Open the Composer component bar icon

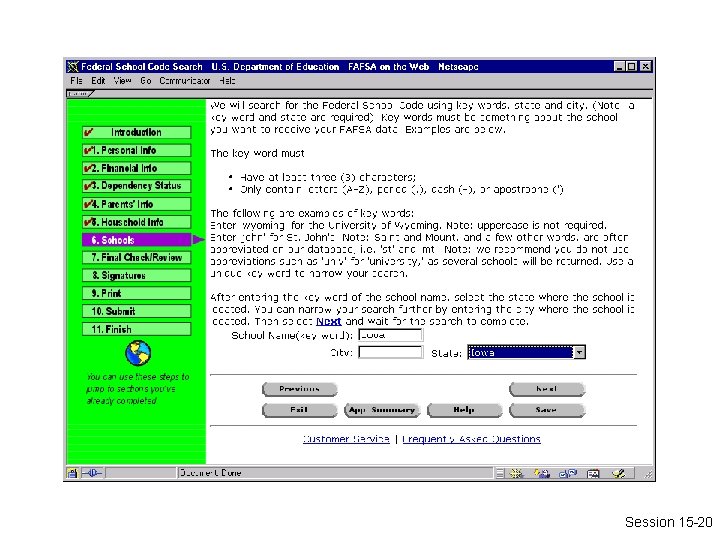(619, 473)
